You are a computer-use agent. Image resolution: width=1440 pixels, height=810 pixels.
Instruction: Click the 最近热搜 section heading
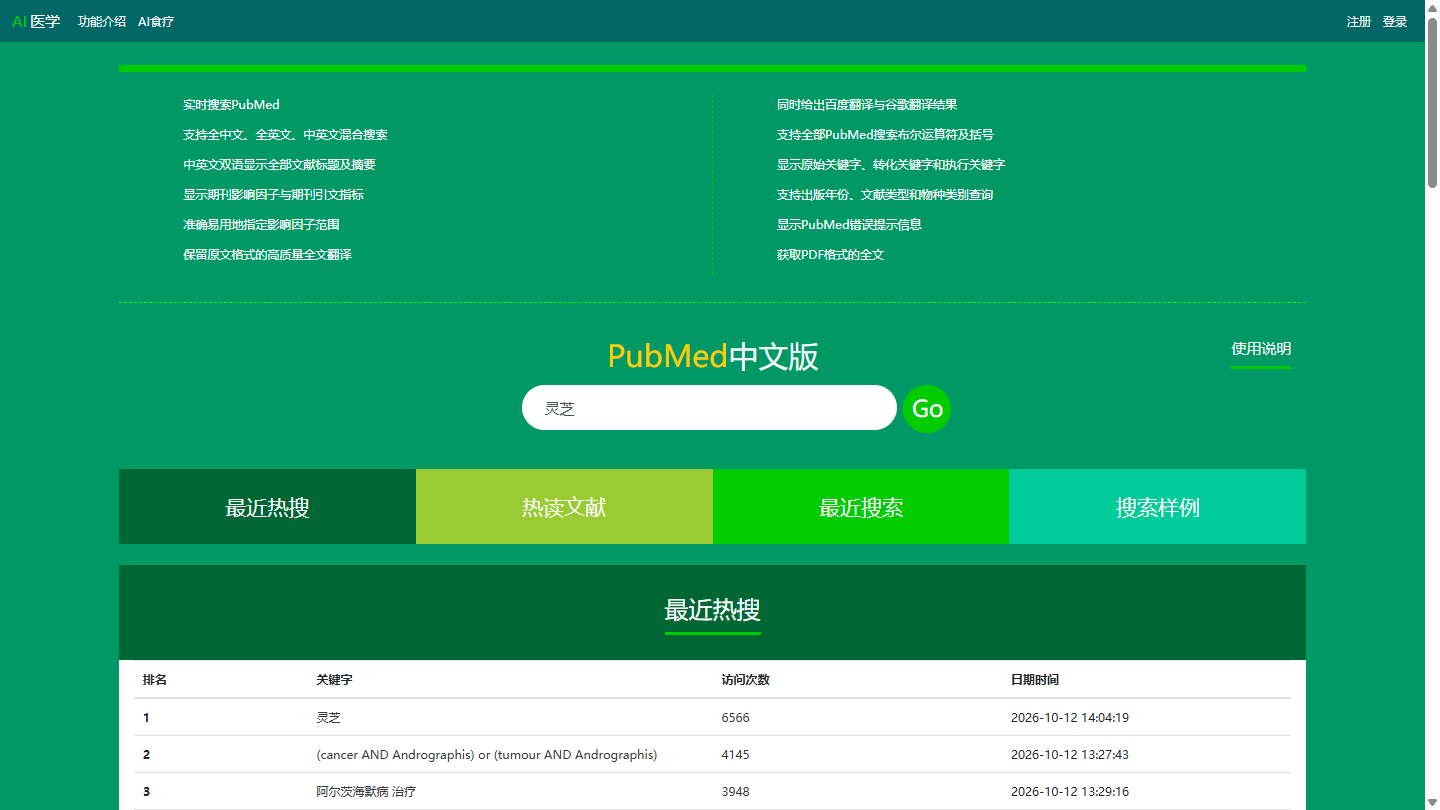(x=712, y=610)
